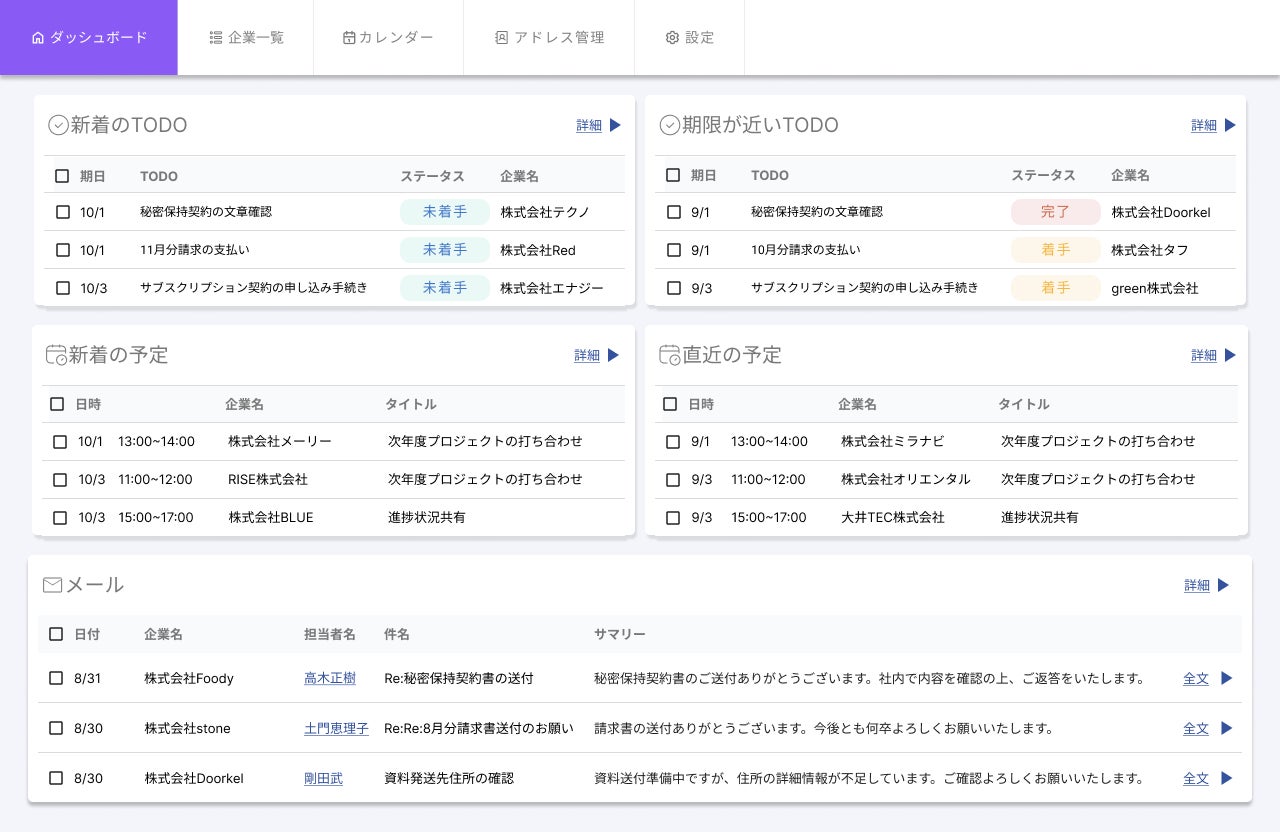Select TODO text 10月分請求の支払い
Screen dimensions: 1280x832
(x=806, y=250)
